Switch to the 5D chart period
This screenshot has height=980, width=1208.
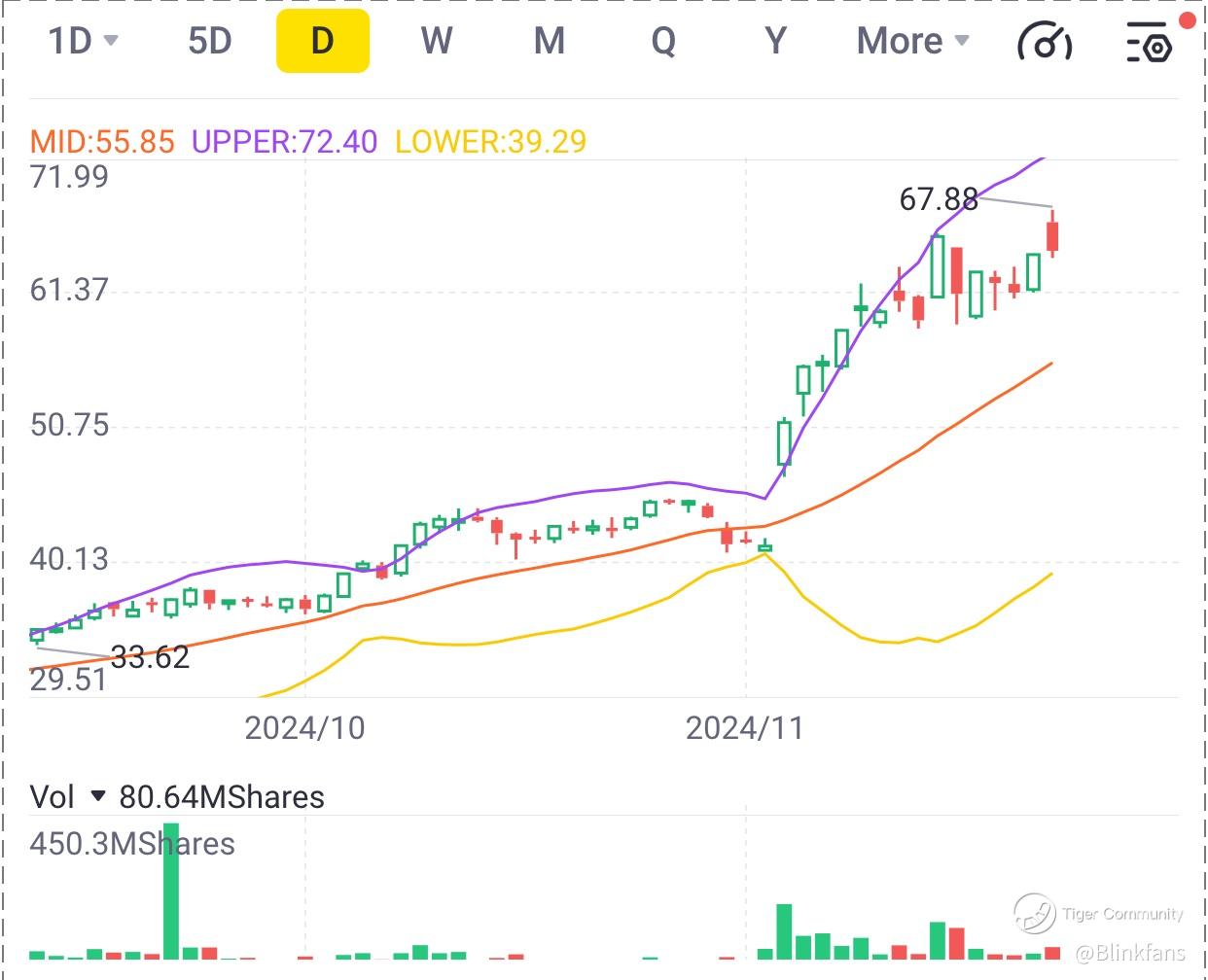pos(209,41)
